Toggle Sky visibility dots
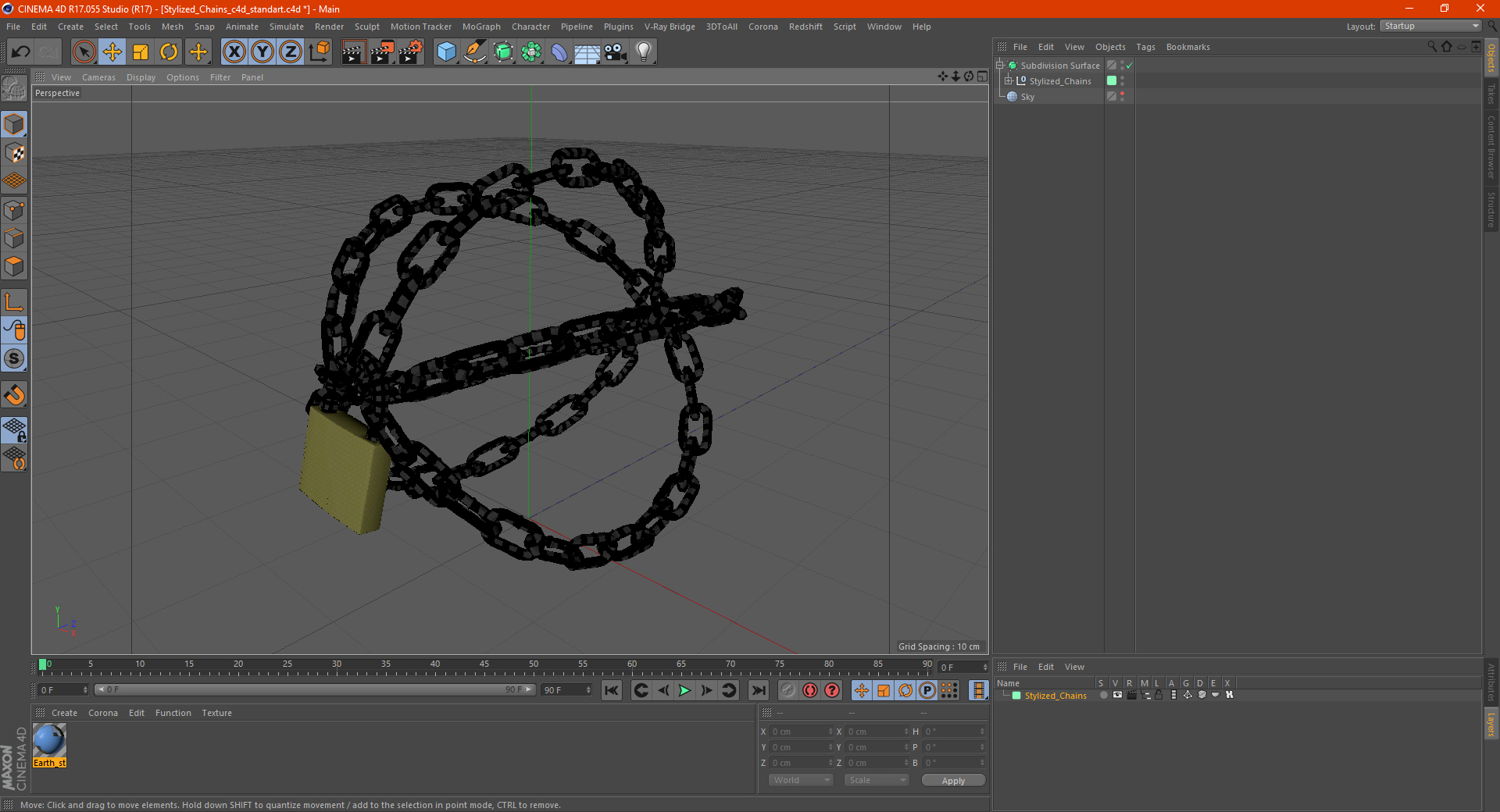 (1123, 96)
